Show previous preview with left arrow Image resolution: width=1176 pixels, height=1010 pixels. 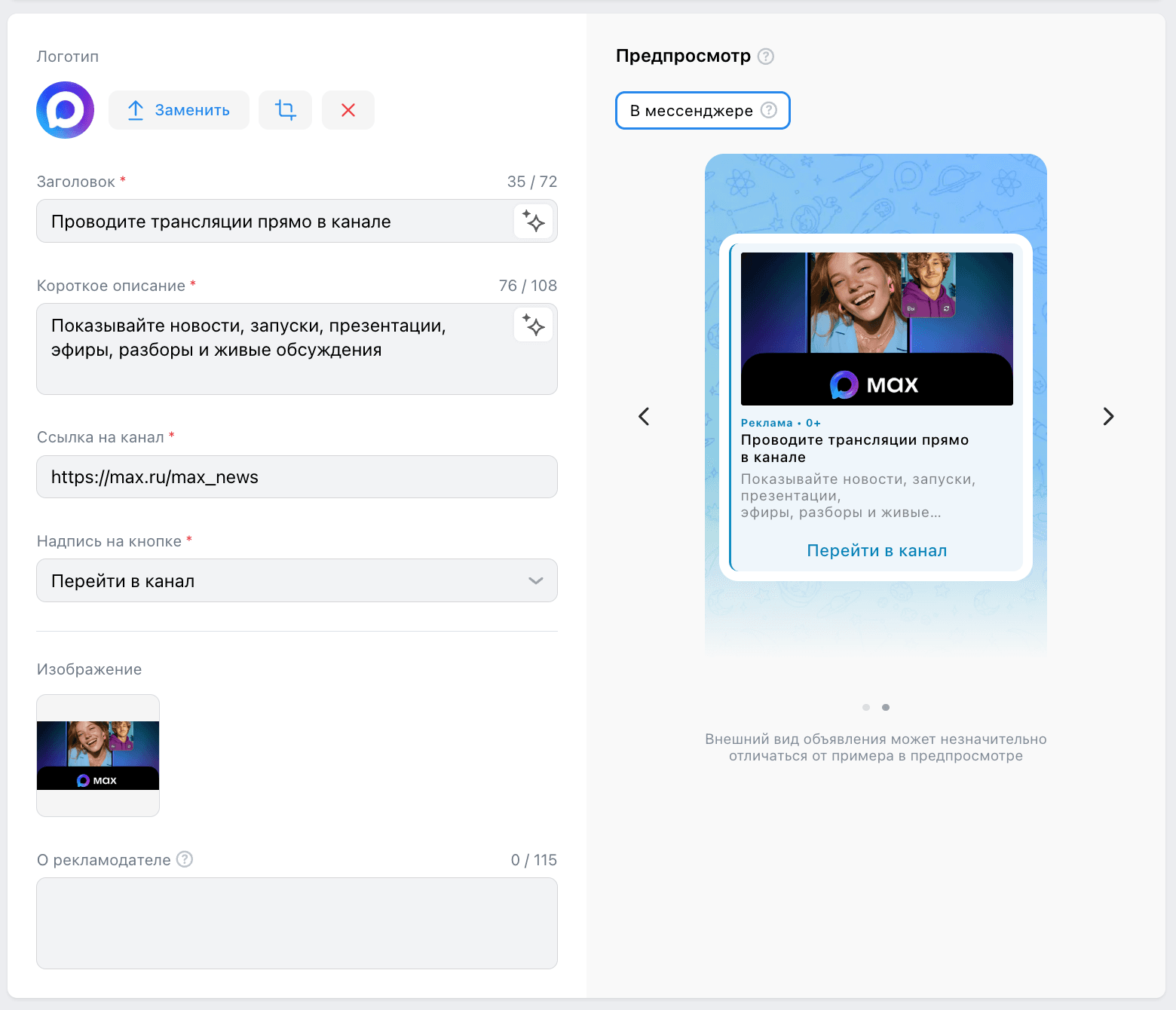644,416
